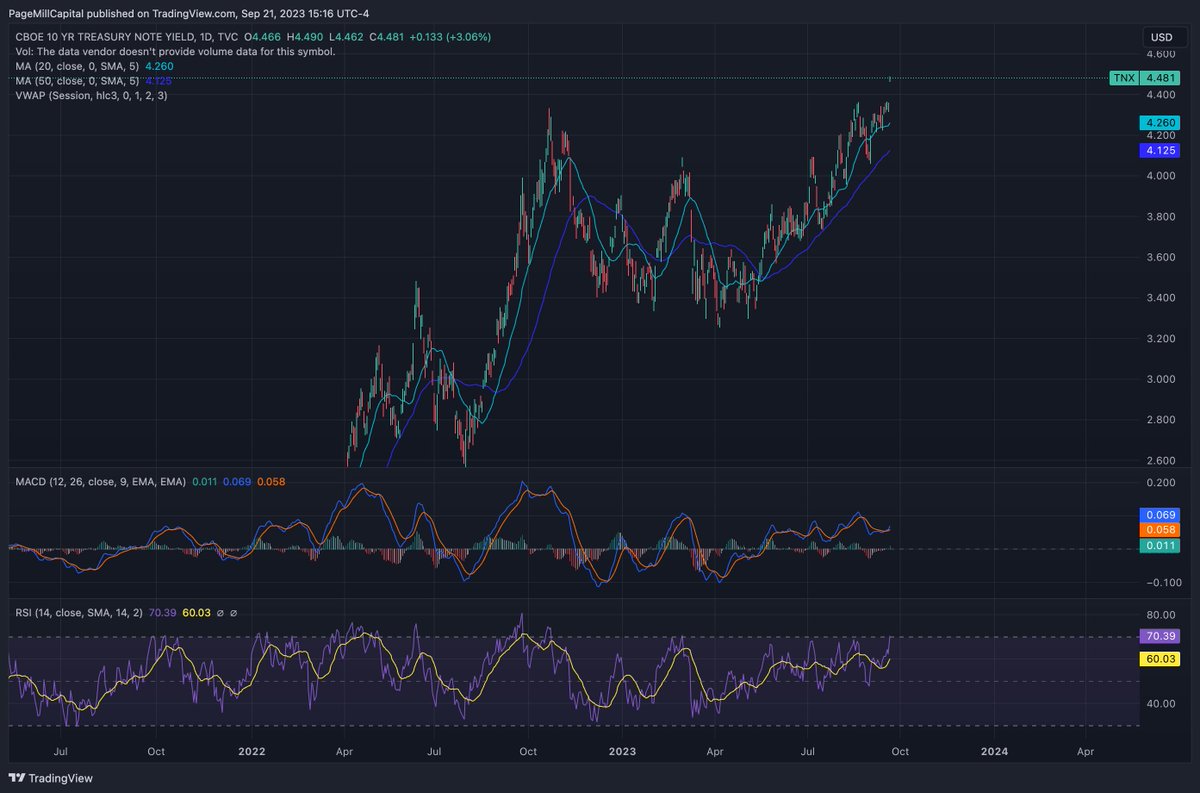Image resolution: width=1200 pixels, height=793 pixels.
Task: Click the high value H4.490
Action: (304, 37)
